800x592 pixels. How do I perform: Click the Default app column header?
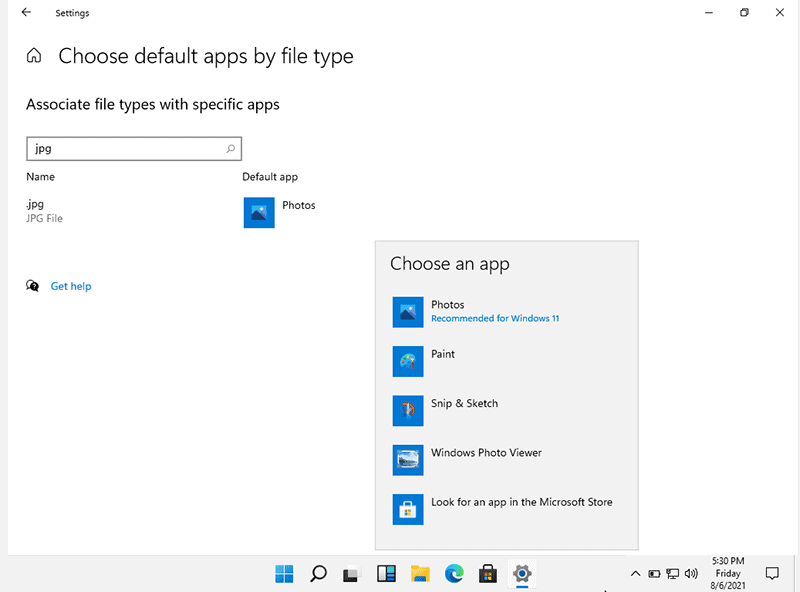[270, 177]
